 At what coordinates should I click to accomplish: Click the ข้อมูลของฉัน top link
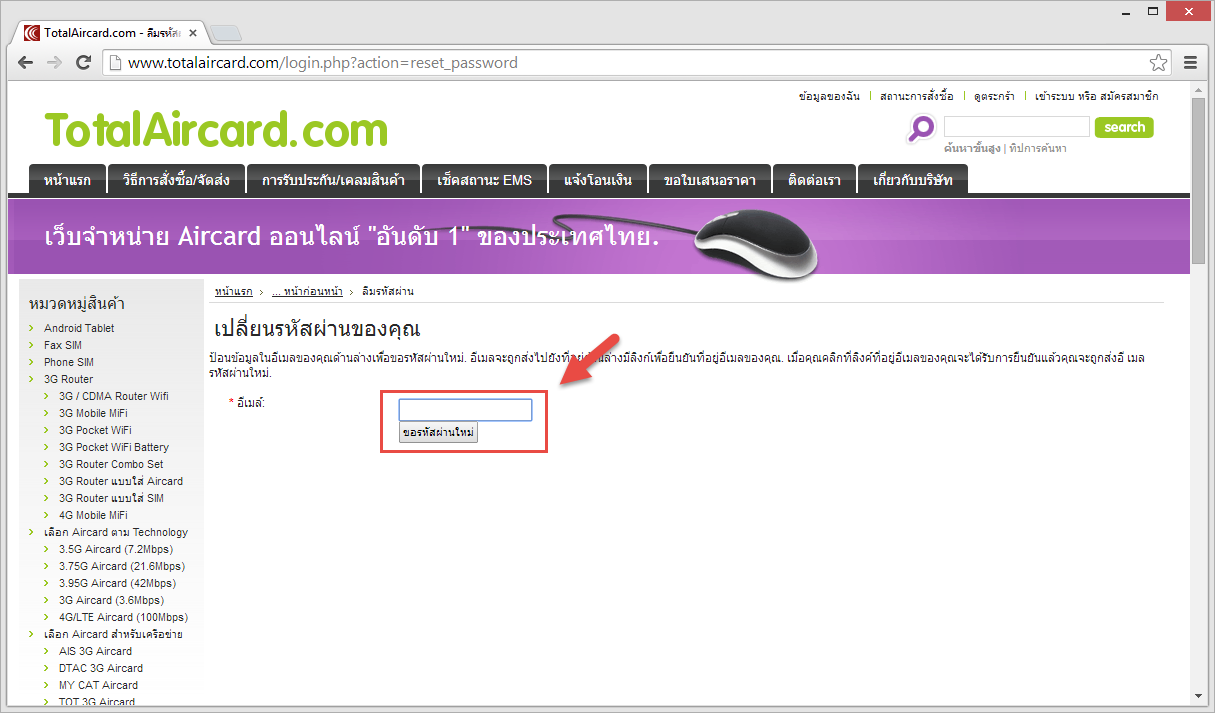829,97
